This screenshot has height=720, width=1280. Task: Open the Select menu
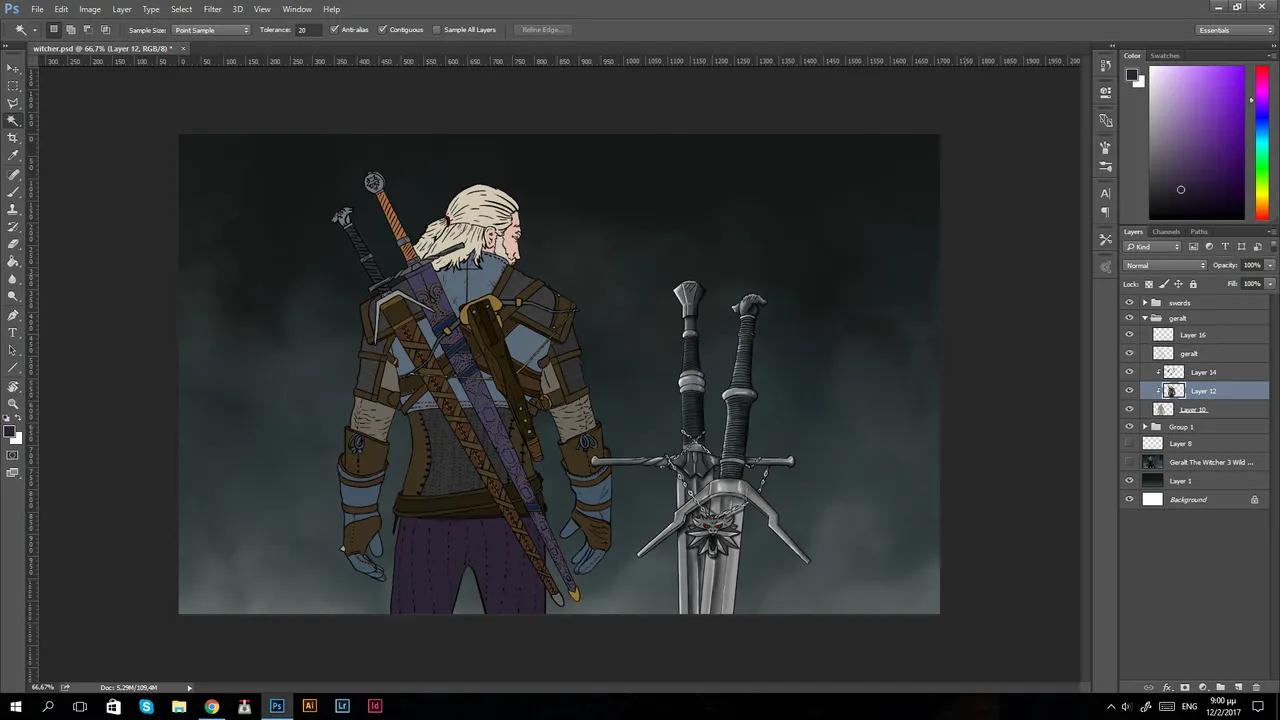tap(181, 9)
